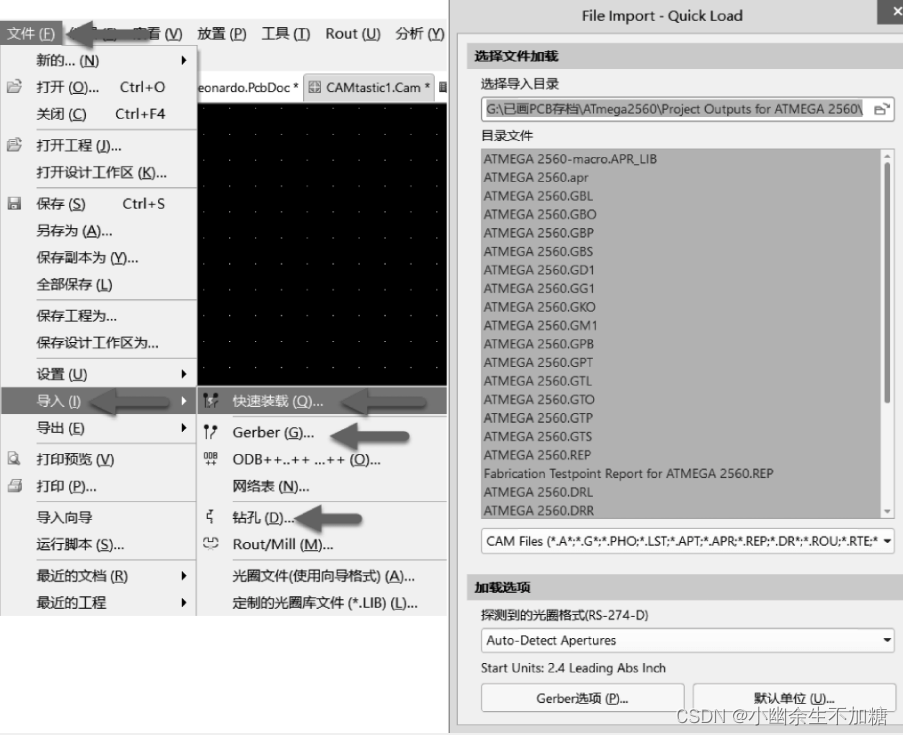Select ATMEGA 2560-macro.APR_LIB file
903x735 pixels.
point(681,159)
